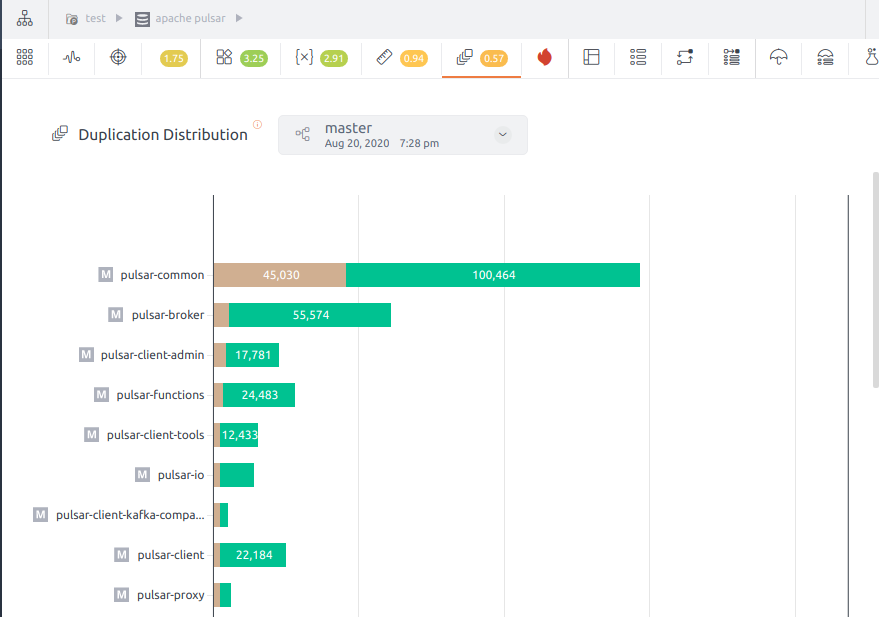
Task: Open the umbrella coverage icon
Action: [778, 58]
